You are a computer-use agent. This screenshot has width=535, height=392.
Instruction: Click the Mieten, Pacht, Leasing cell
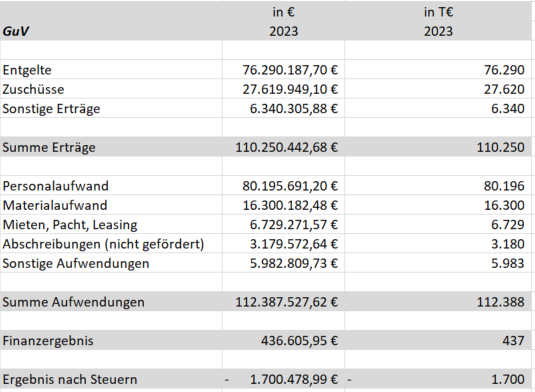click(x=111, y=224)
